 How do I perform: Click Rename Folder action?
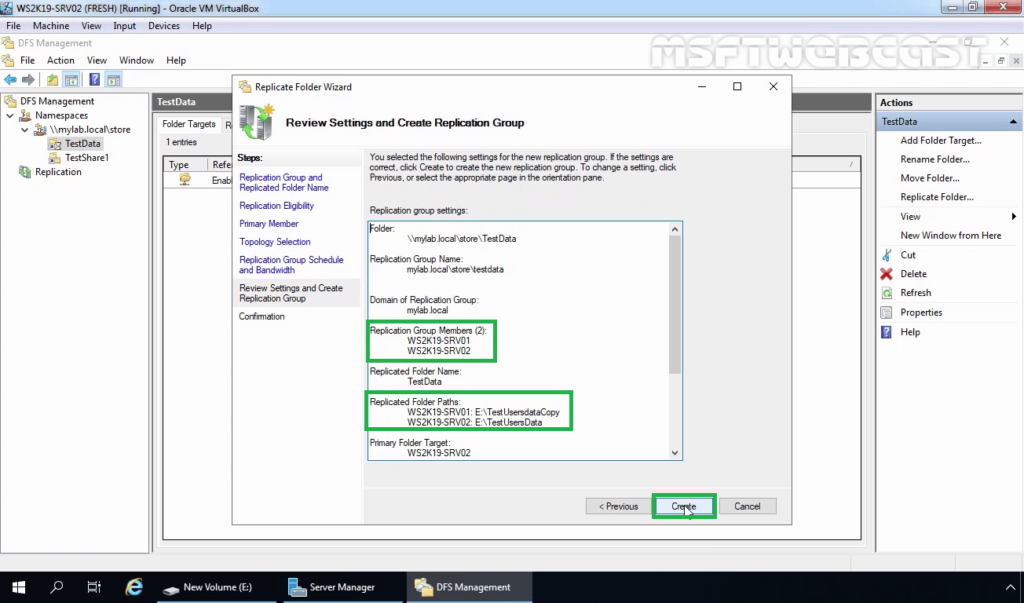(x=935, y=159)
